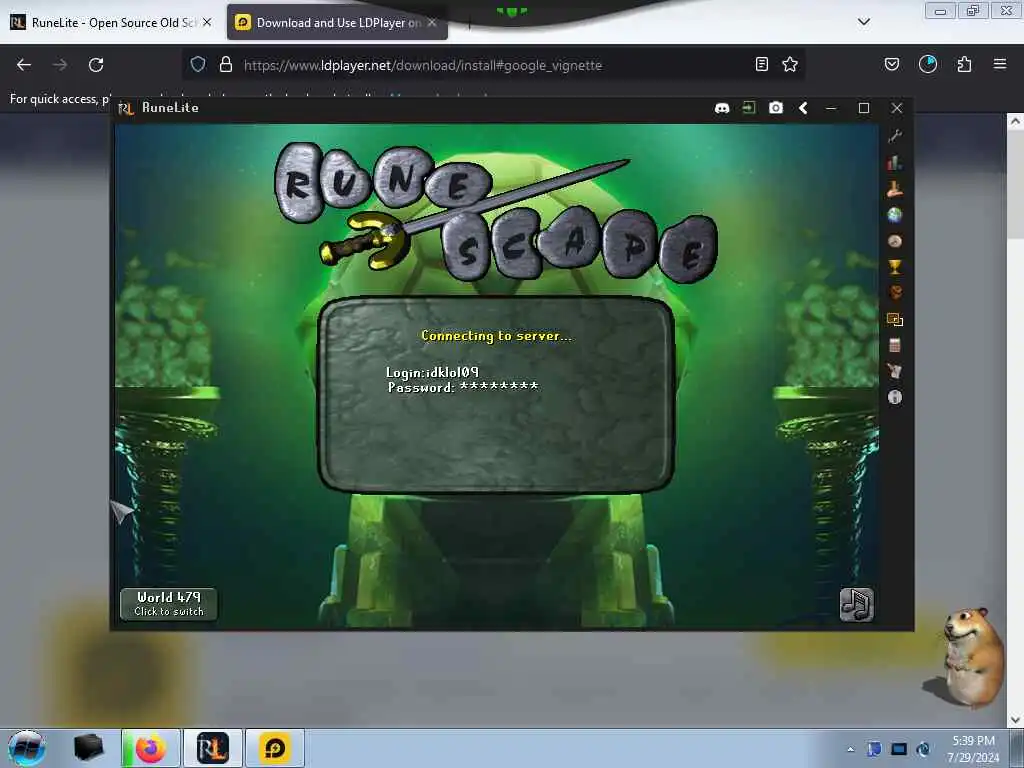Image resolution: width=1024 pixels, height=768 pixels.
Task: Click the 'Login:idklol09' text
Action: pyautogui.click(x=432, y=372)
